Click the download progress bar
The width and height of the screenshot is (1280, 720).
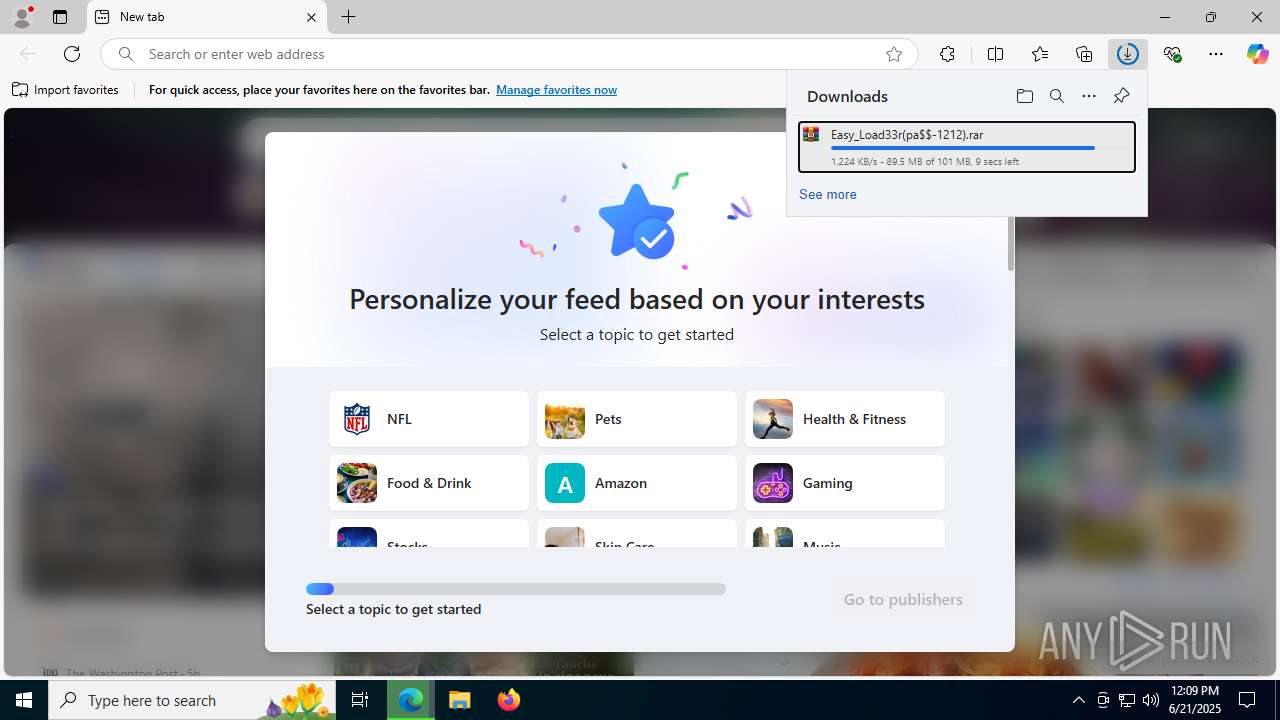click(980, 148)
